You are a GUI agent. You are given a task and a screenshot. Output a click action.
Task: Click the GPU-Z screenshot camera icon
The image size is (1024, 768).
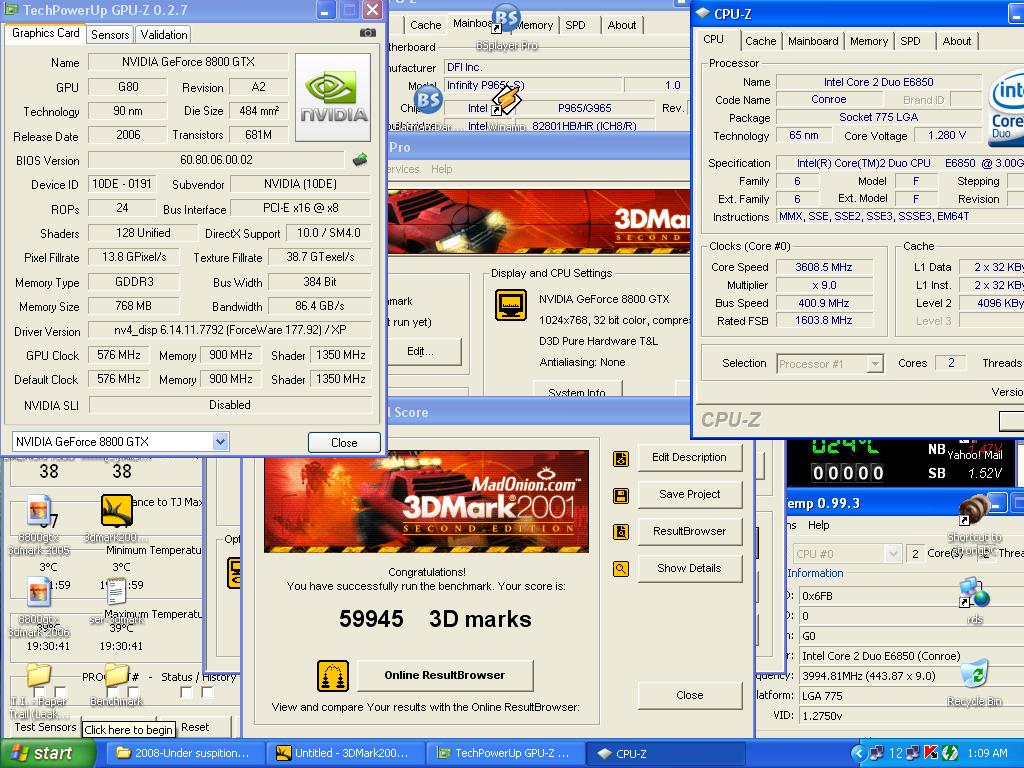click(368, 33)
